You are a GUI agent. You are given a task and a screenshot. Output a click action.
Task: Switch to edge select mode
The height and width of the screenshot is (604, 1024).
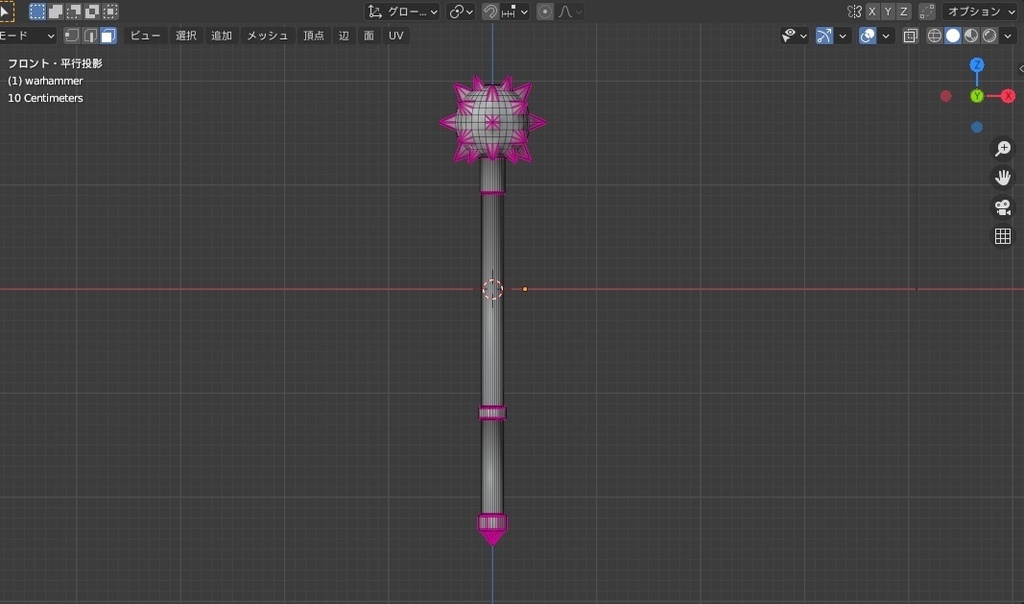(x=90, y=35)
